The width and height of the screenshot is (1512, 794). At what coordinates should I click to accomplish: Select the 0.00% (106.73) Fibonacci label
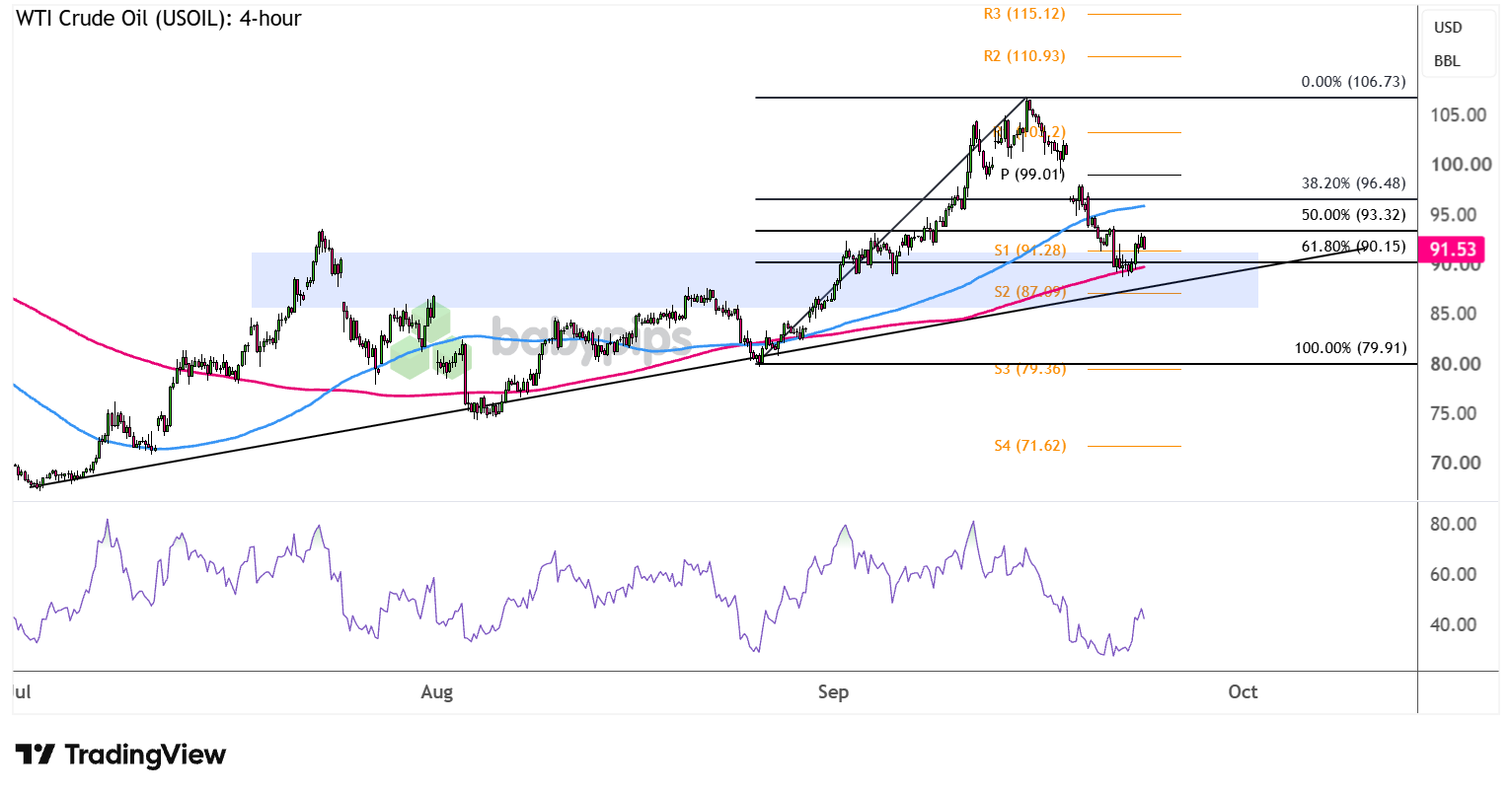[x=1353, y=82]
